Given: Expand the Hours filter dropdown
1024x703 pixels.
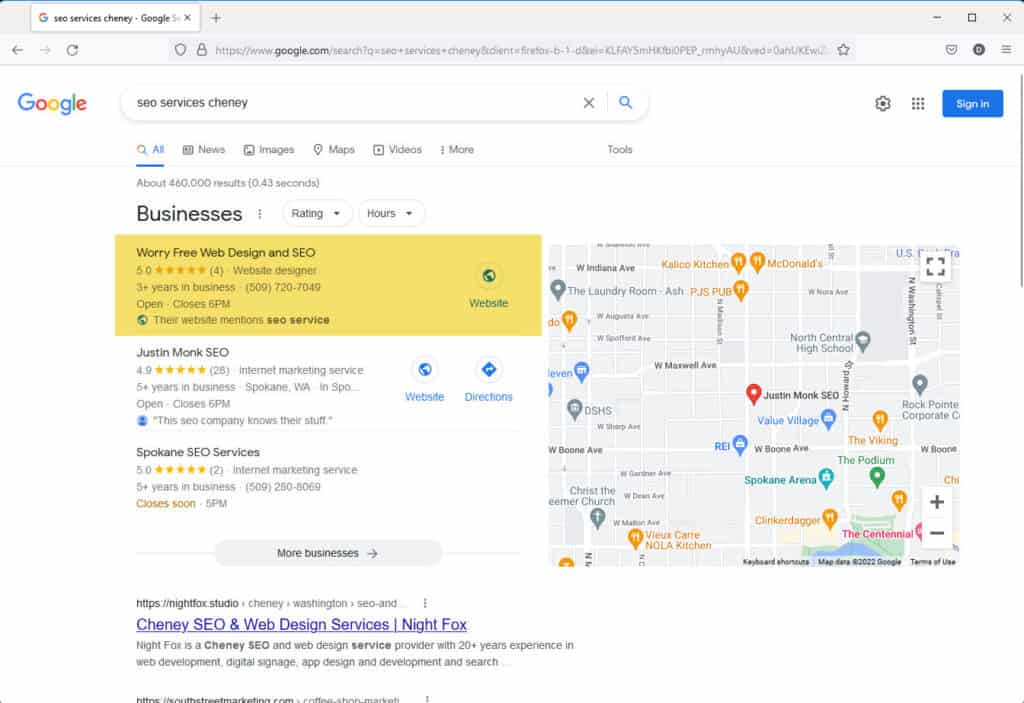Looking at the screenshot, I should point(391,214).
